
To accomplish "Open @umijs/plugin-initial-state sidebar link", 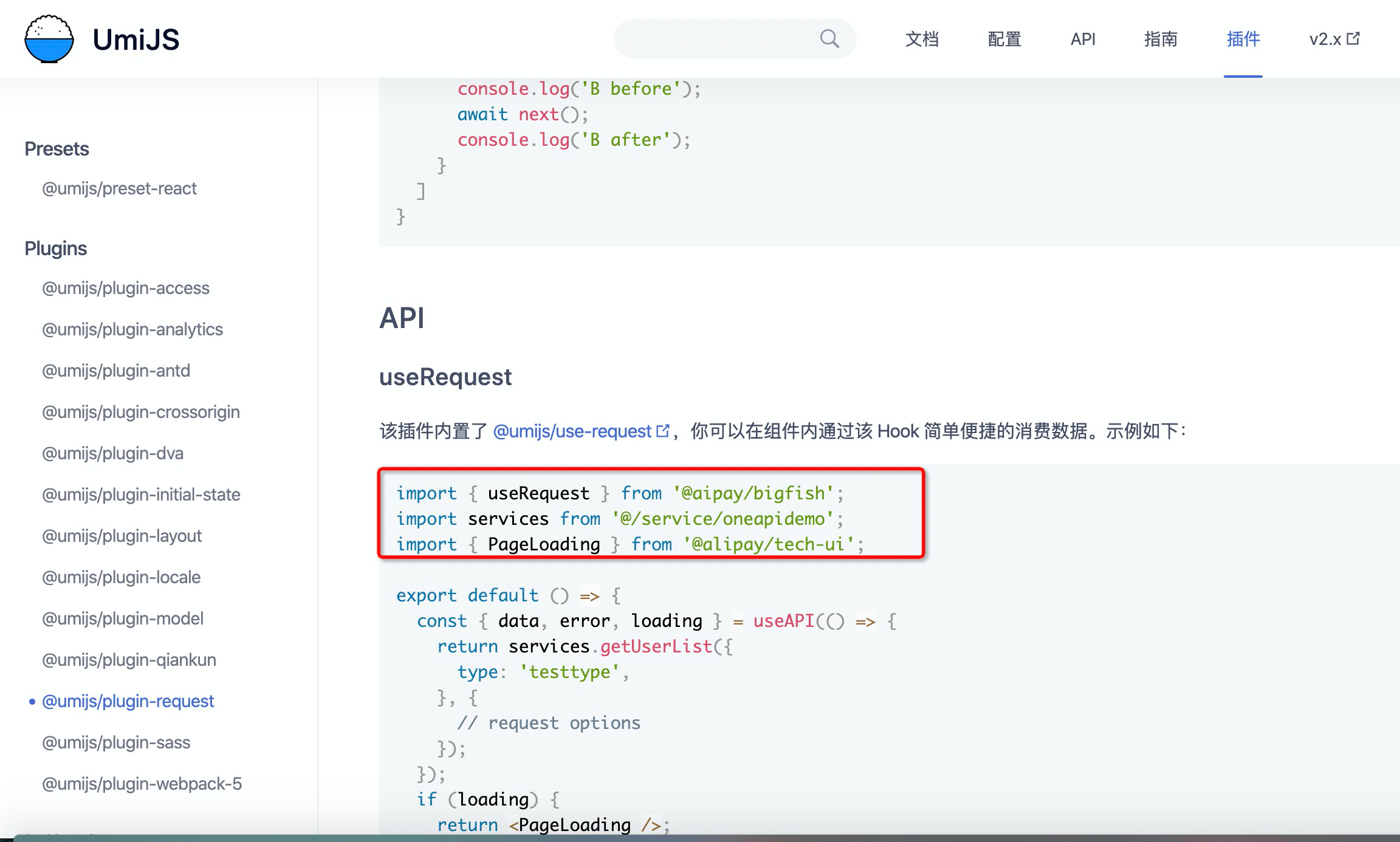I will [x=141, y=495].
